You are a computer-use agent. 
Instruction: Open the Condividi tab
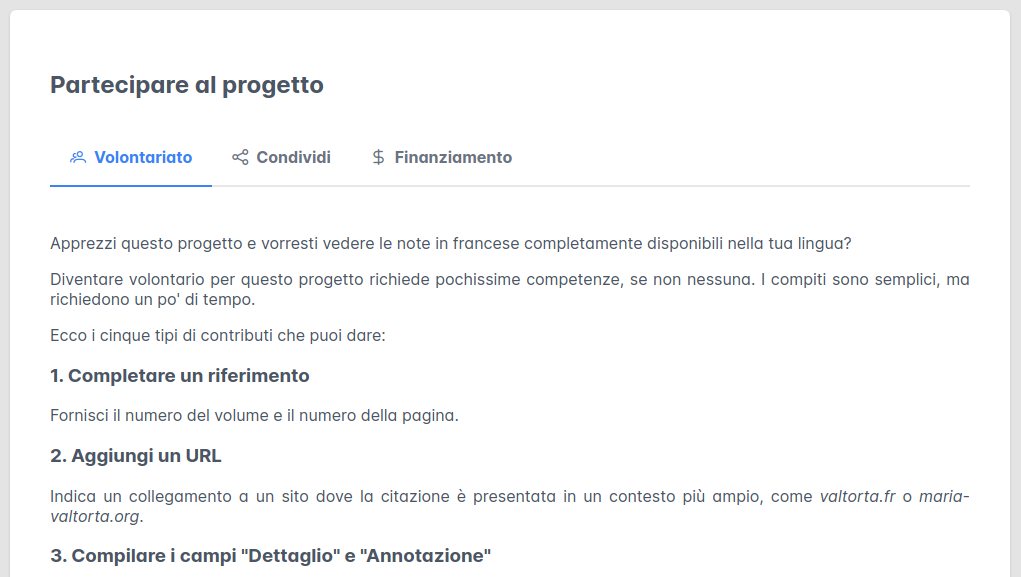[x=293, y=157]
